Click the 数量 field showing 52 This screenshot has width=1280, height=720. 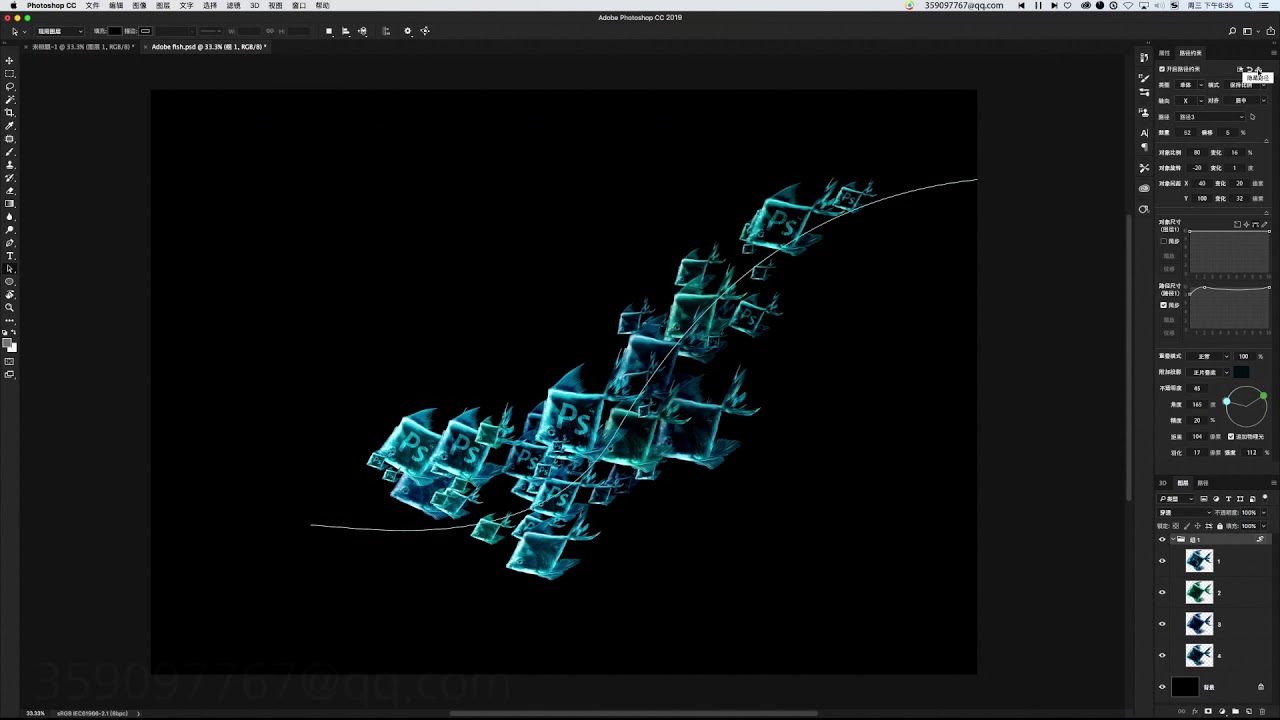[x=1187, y=133]
